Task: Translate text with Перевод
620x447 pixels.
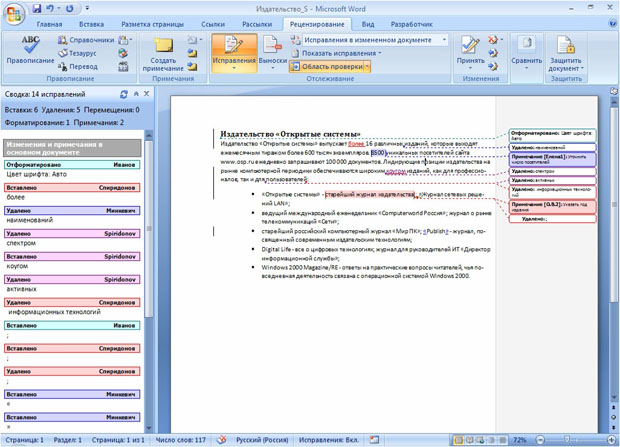Action: (x=78, y=66)
